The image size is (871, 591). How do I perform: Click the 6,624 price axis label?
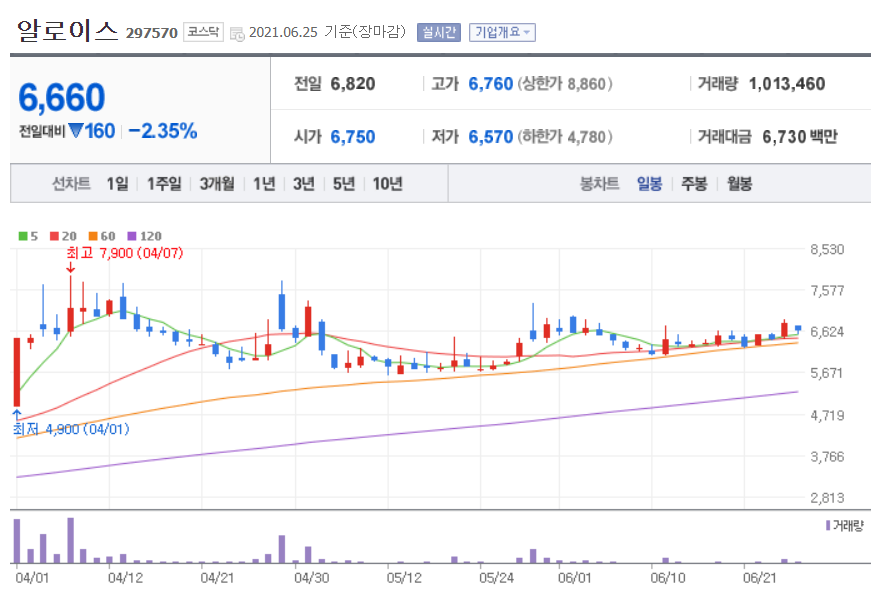(827, 332)
